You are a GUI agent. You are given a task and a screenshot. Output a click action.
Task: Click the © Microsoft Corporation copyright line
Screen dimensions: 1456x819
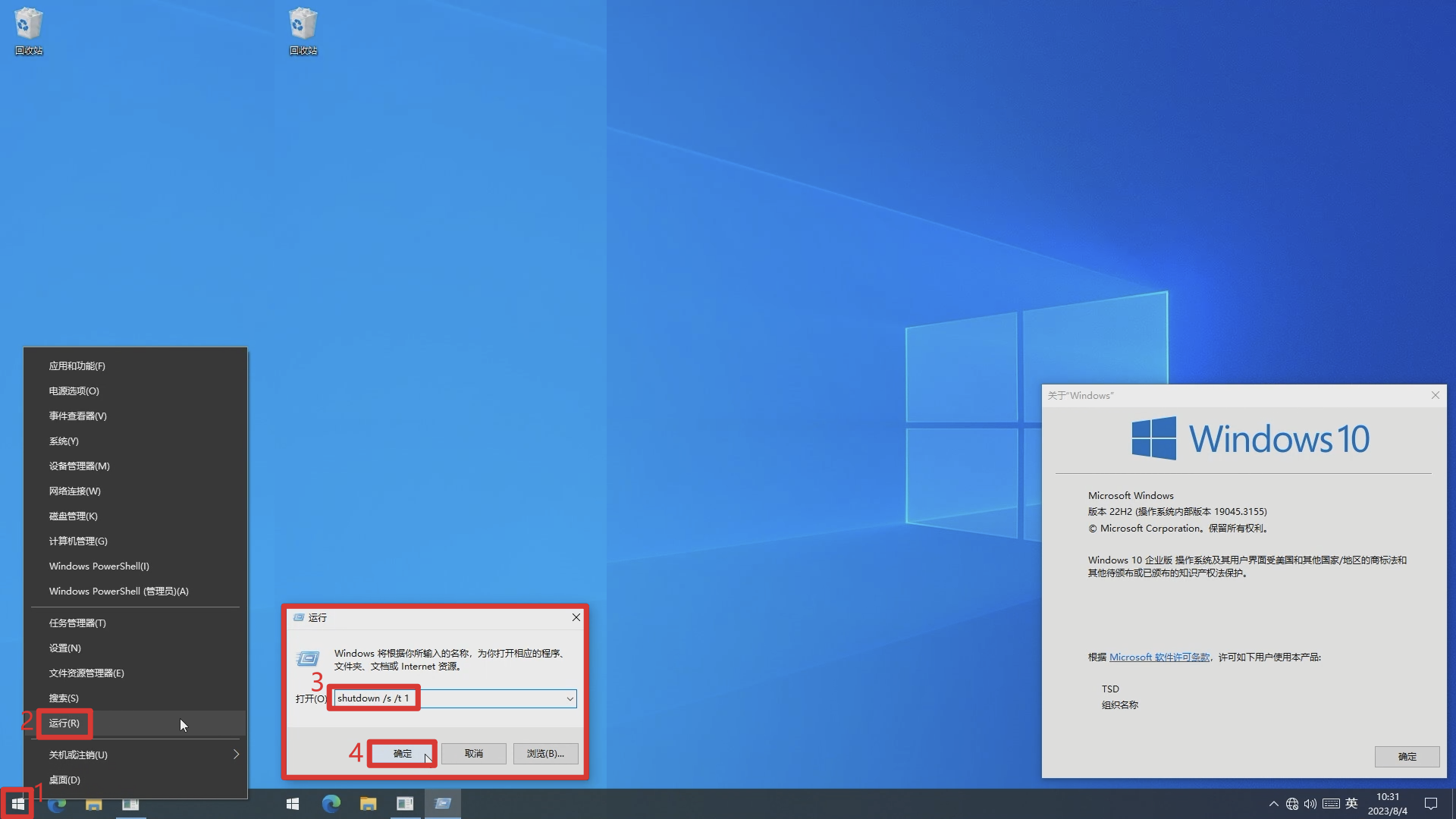pyautogui.click(x=1178, y=528)
